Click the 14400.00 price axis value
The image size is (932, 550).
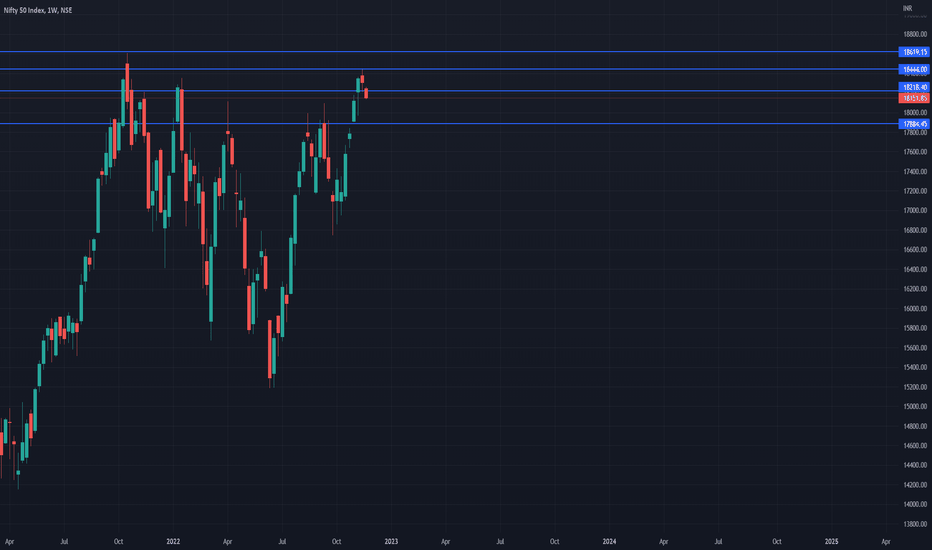(x=915, y=466)
